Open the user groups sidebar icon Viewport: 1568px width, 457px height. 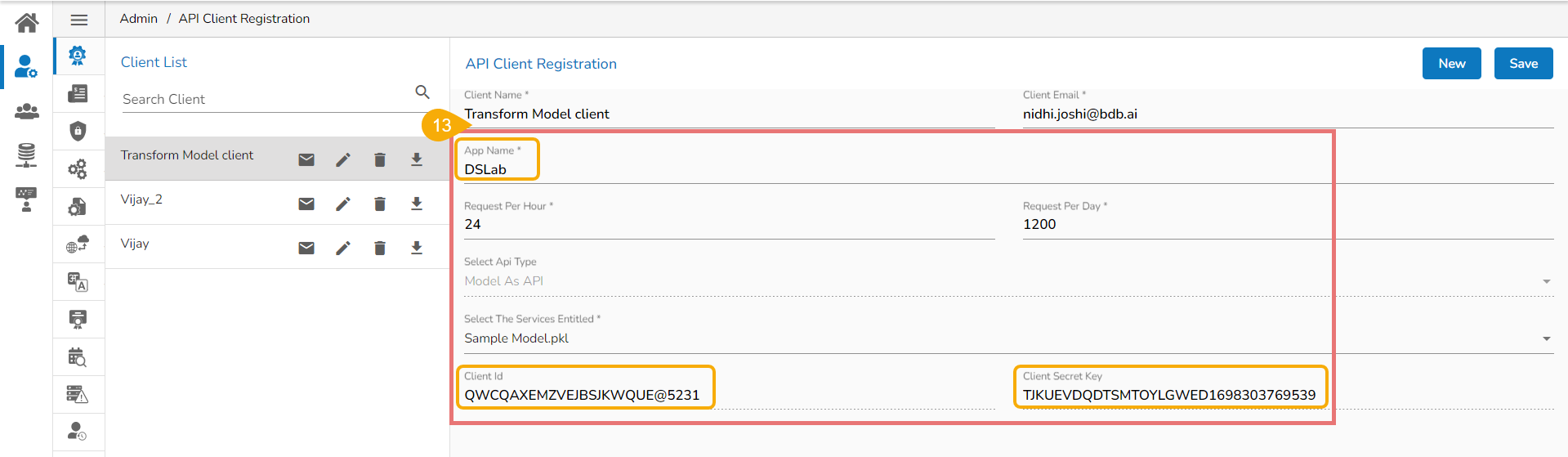tap(26, 111)
